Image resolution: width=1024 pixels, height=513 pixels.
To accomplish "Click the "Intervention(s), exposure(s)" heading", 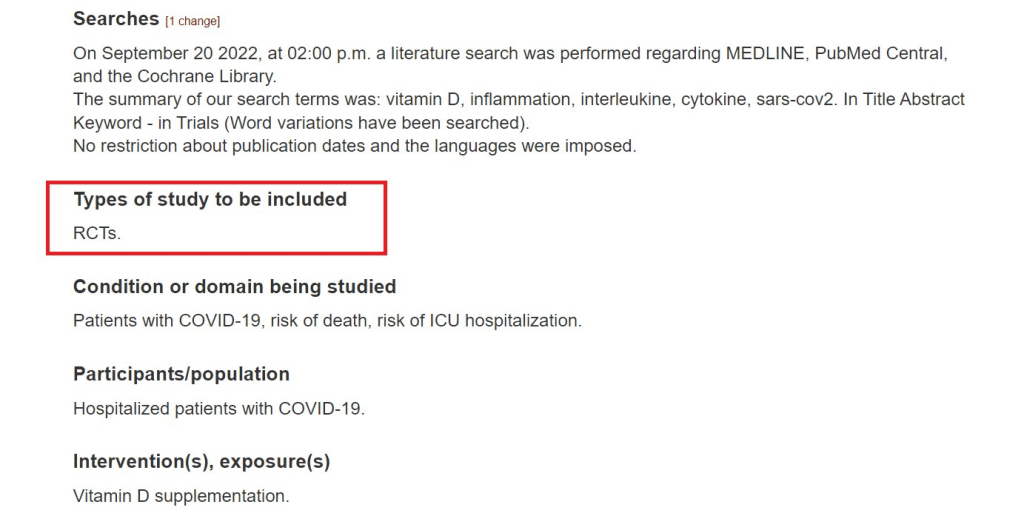I will point(201,462).
